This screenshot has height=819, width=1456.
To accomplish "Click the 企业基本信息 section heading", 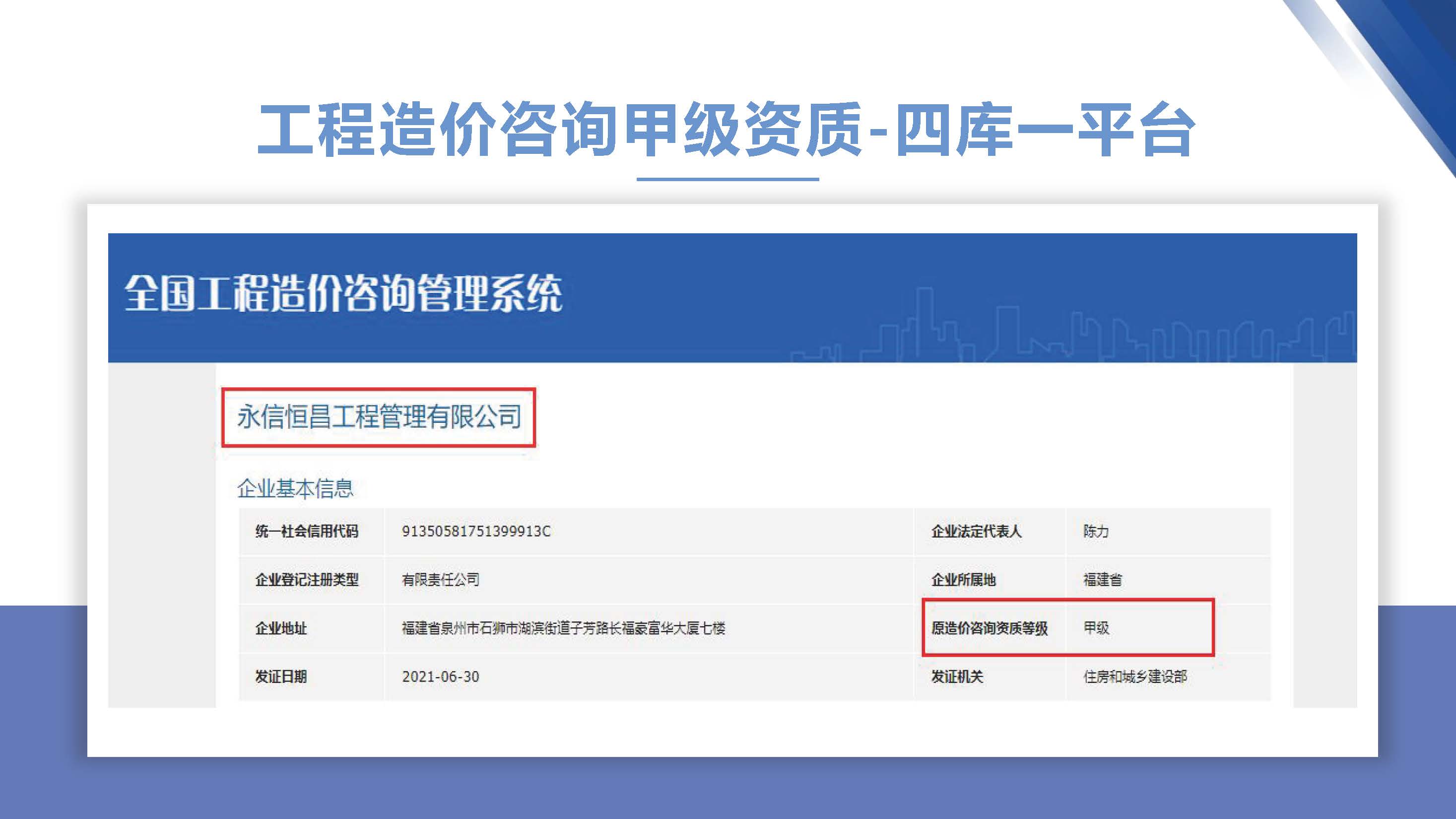I will (x=295, y=488).
